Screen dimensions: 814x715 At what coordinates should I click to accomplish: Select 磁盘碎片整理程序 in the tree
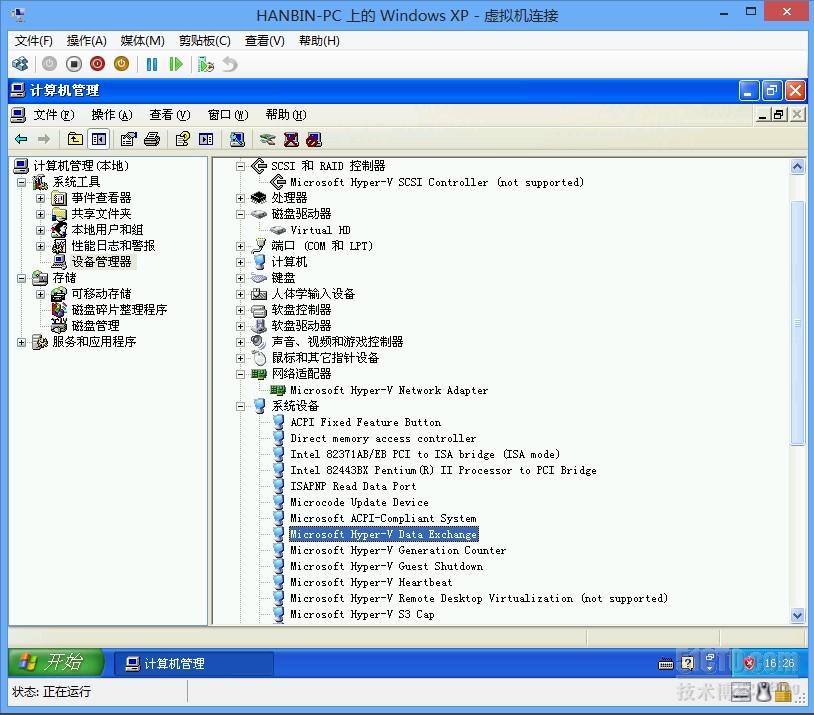(119, 310)
